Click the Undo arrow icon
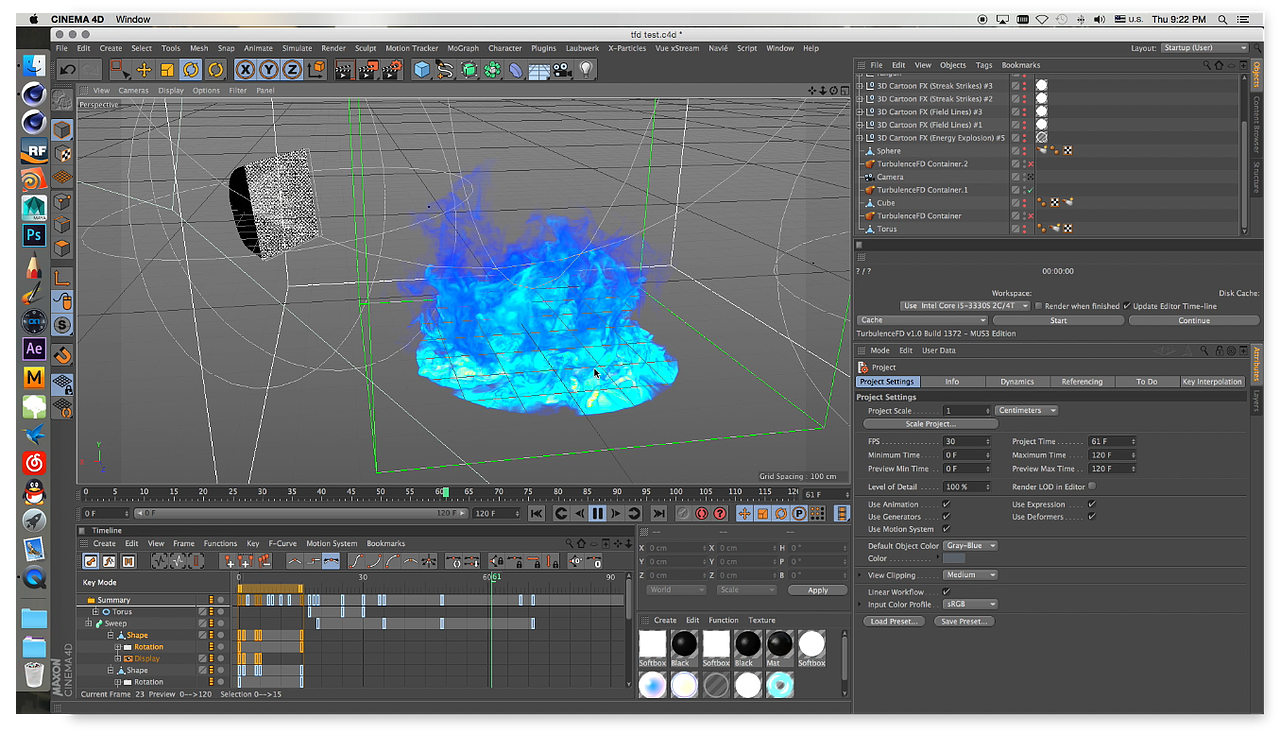 click(67, 69)
